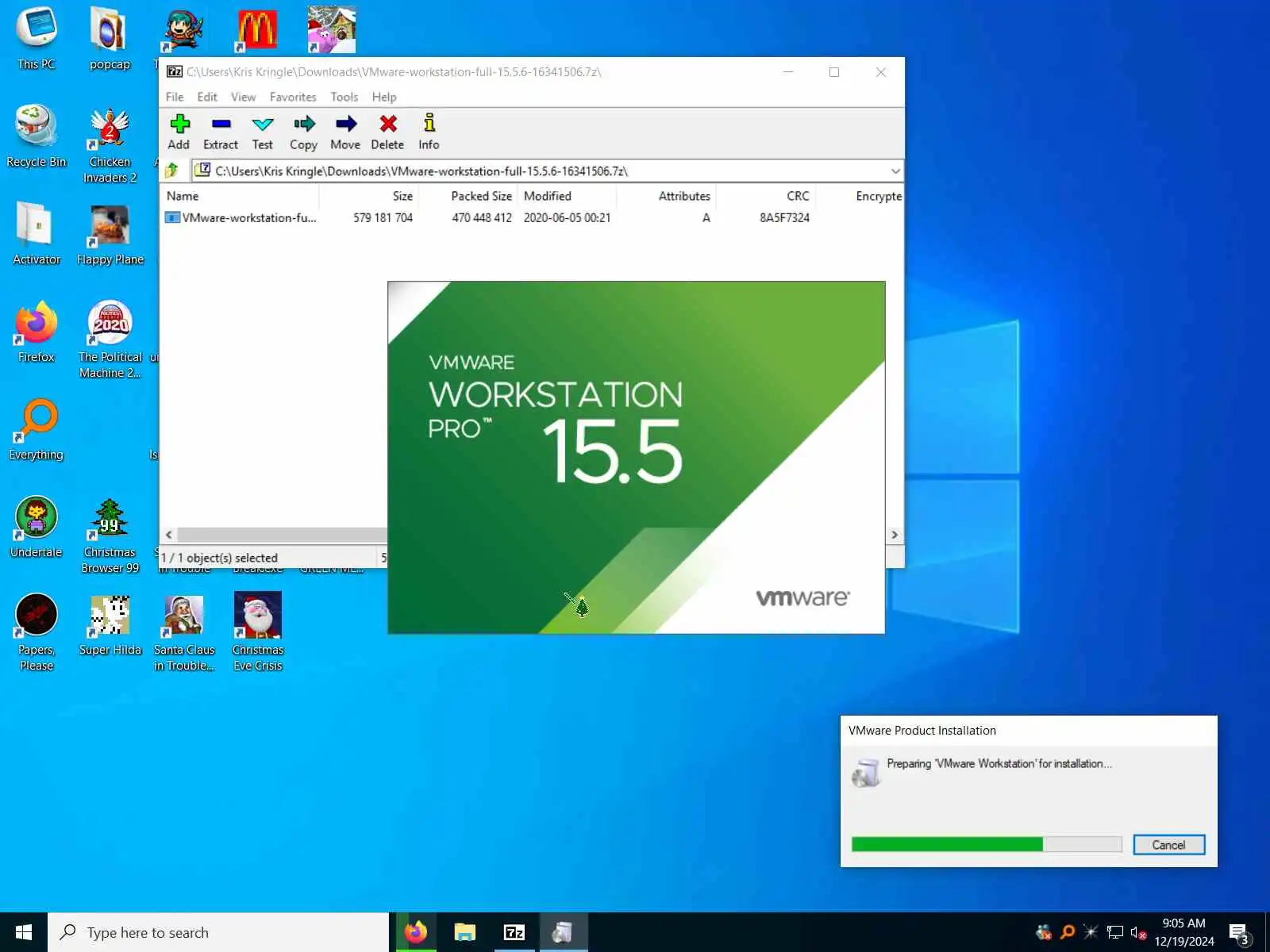Open the taskbar clock showing 9:05 AM

(1184, 932)
